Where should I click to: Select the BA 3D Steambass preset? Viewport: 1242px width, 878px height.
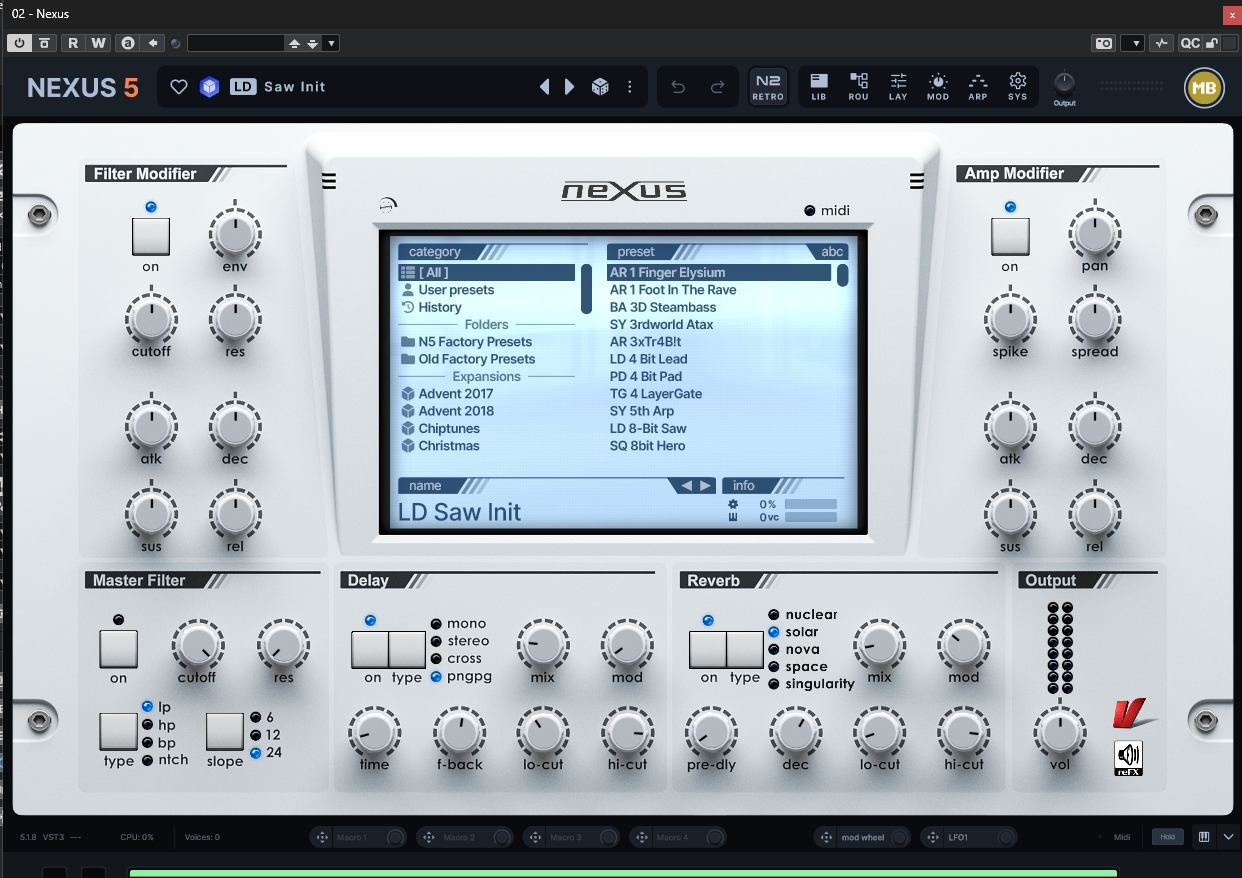662,307
